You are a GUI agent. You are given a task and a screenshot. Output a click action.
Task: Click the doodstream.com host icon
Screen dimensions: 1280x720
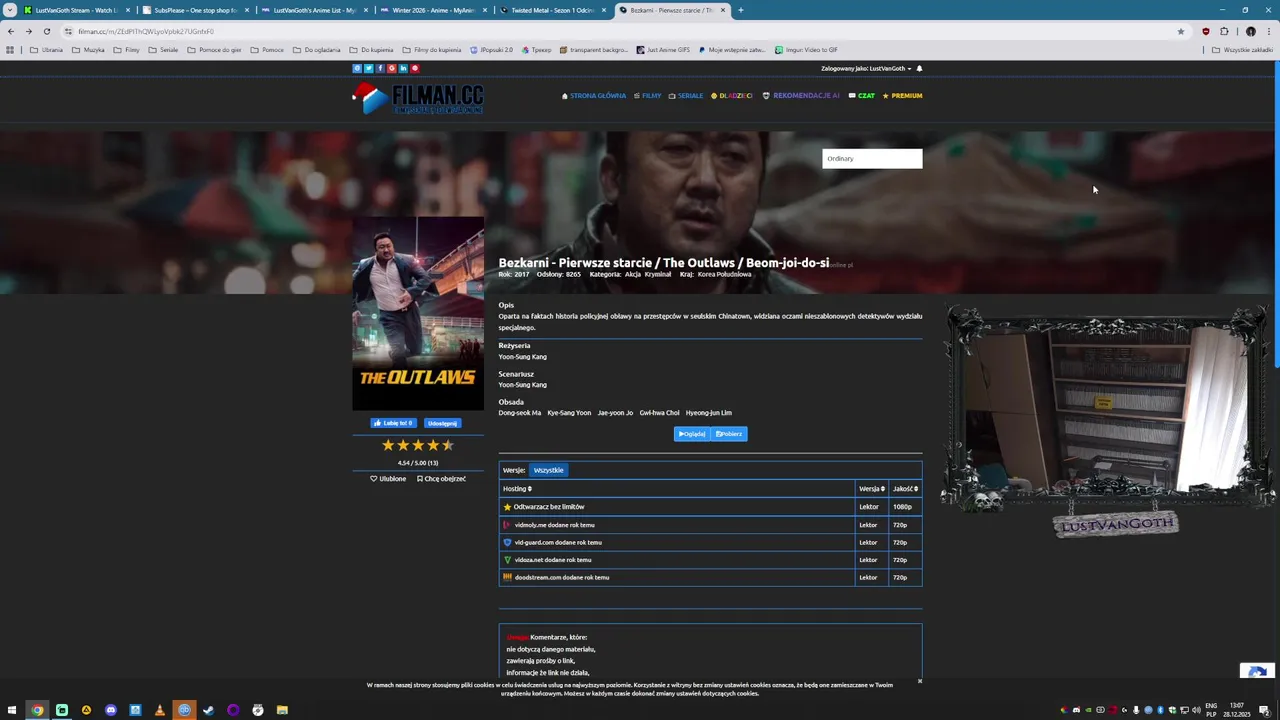click(x=507, y=577)
